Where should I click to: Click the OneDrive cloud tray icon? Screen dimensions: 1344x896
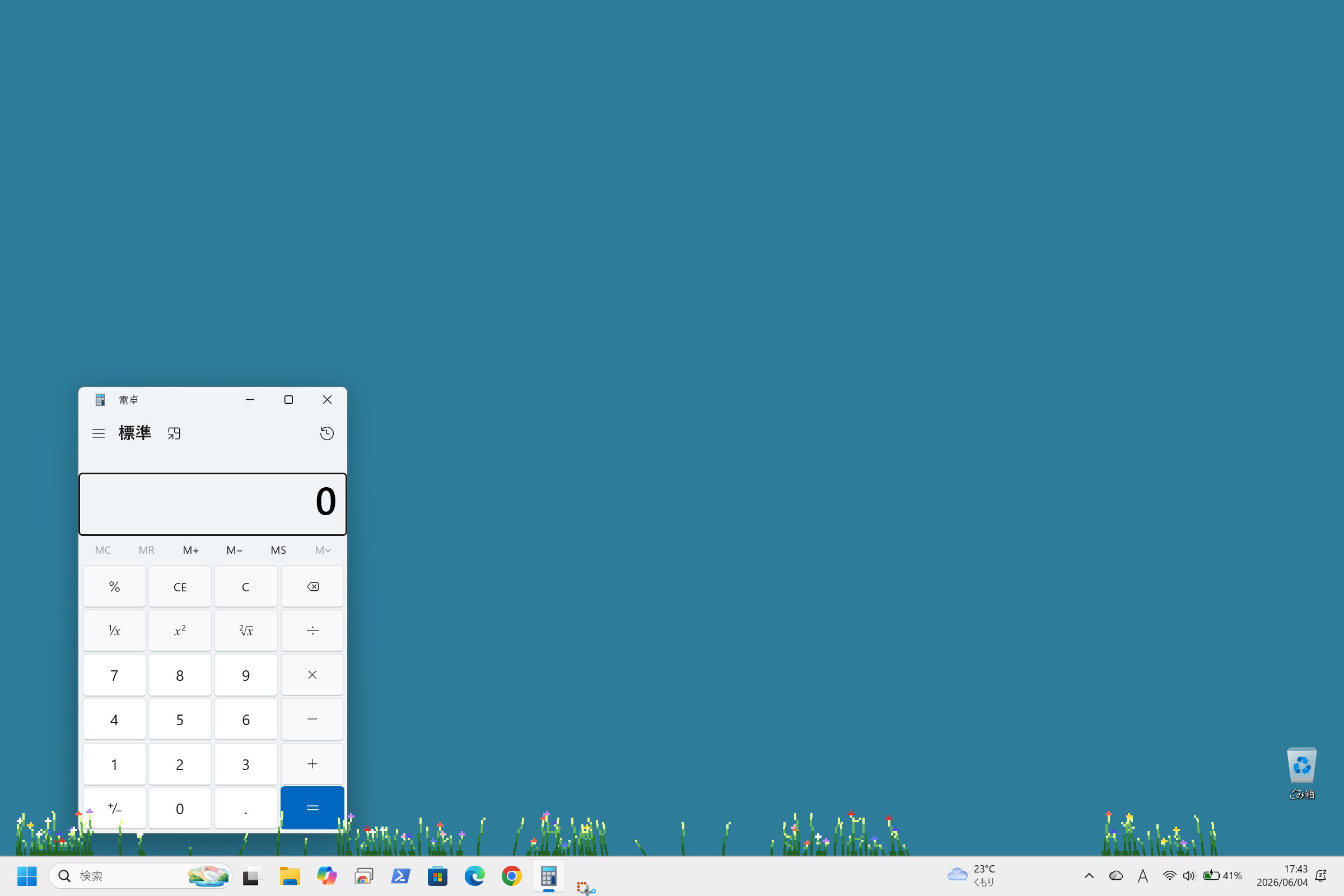tap(1116, 875)
